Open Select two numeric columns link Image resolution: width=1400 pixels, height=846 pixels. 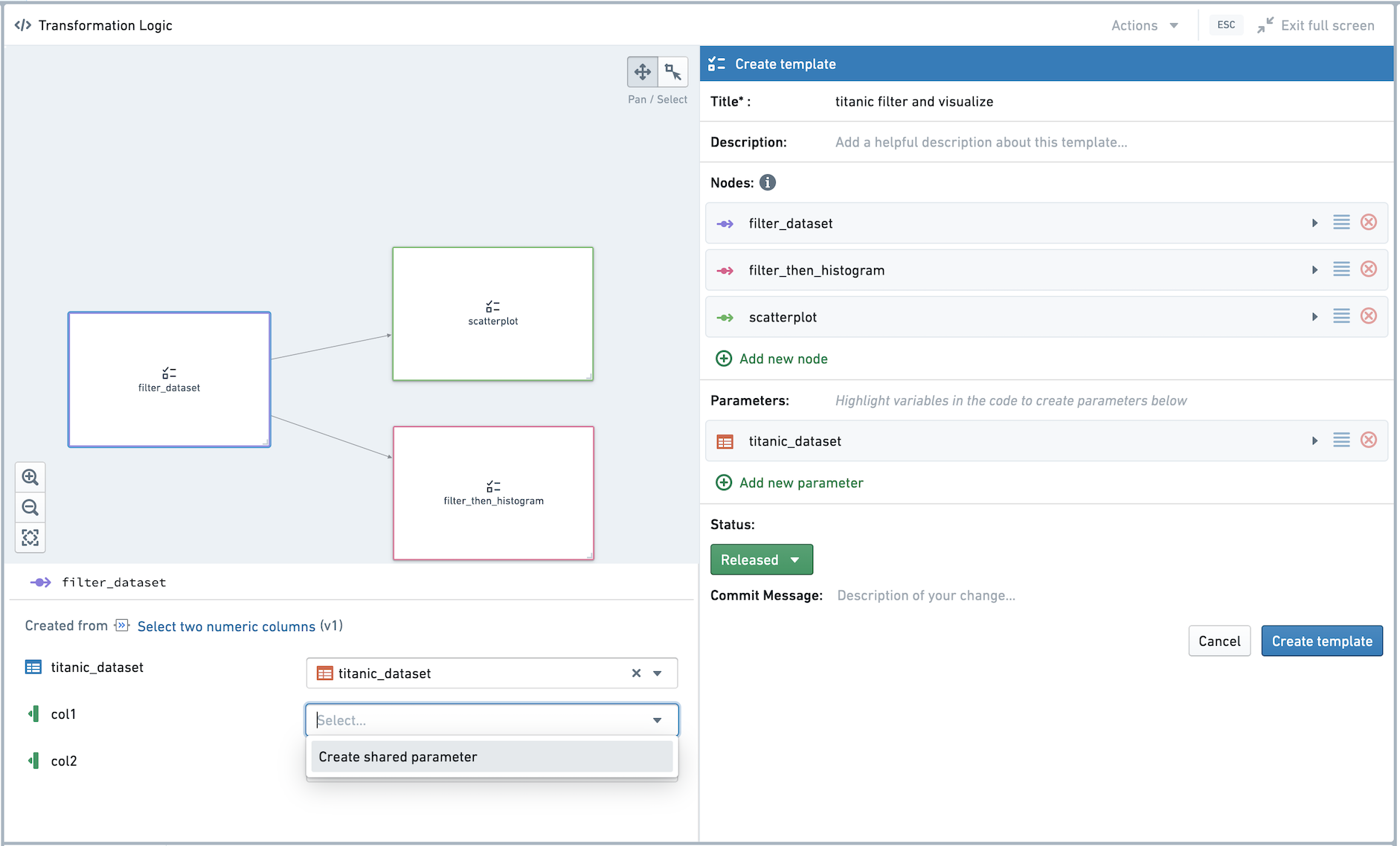pos(226,627)
